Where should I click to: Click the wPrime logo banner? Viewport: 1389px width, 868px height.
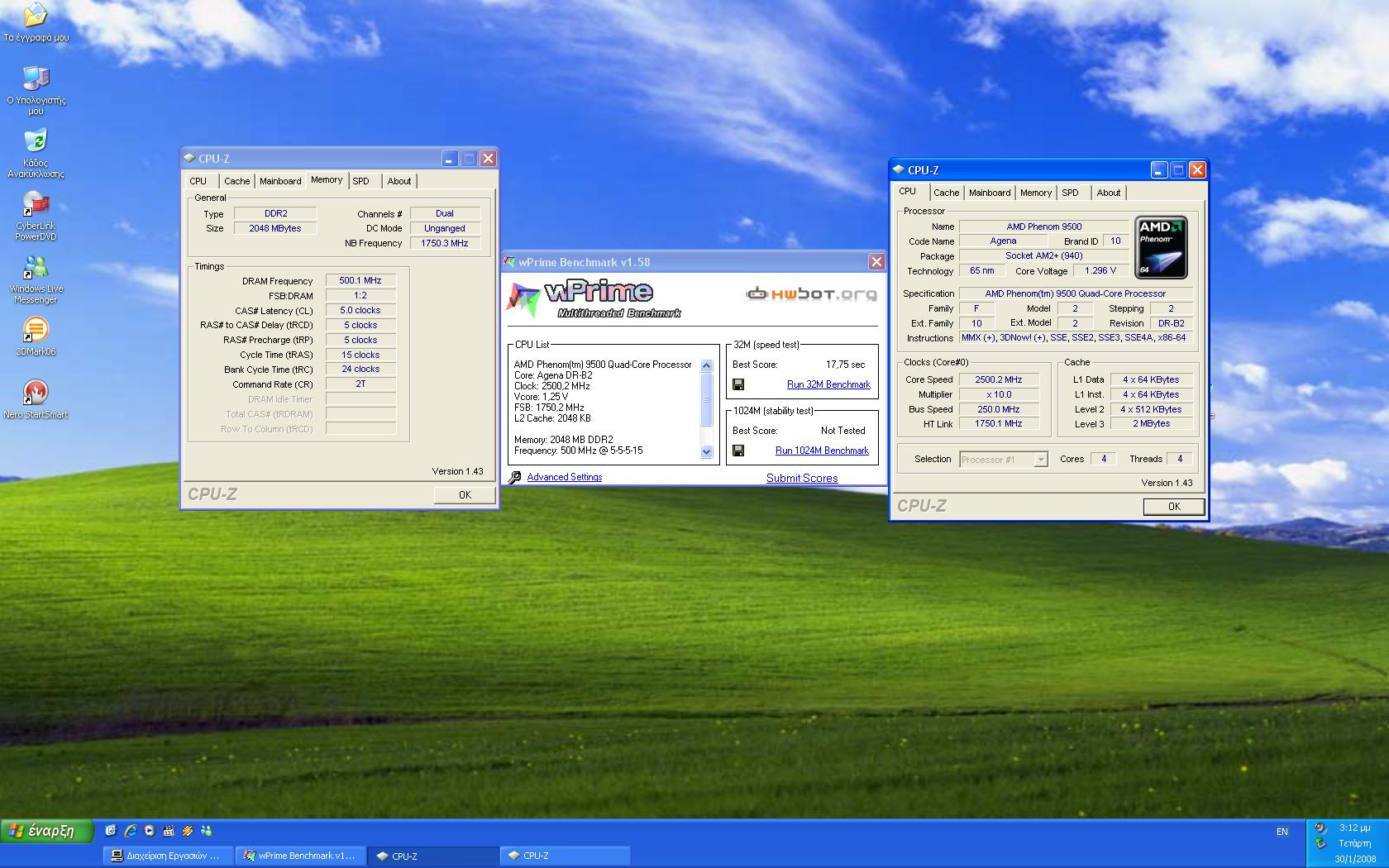point(593,299)
